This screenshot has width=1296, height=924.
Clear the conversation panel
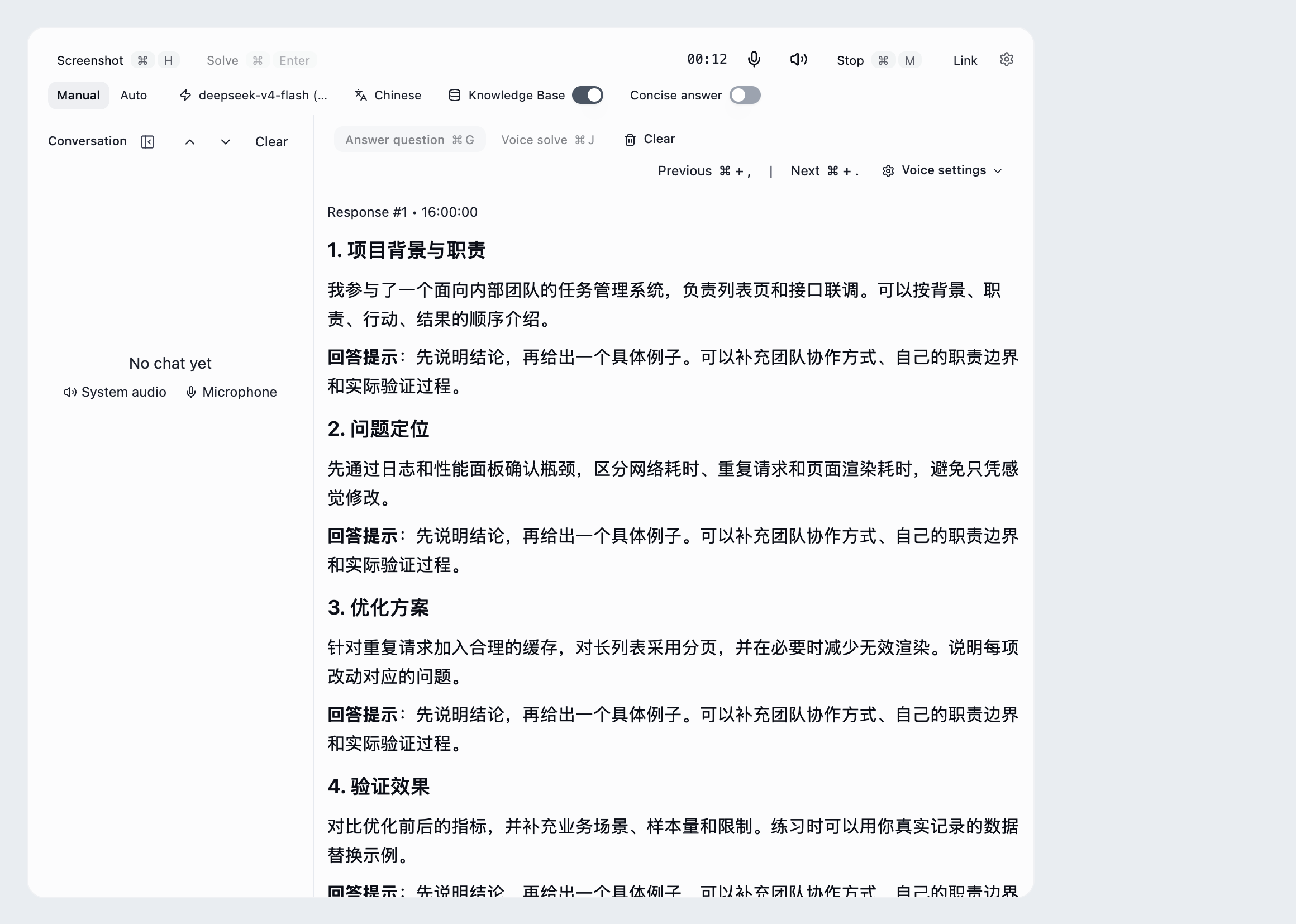(271, 142)
